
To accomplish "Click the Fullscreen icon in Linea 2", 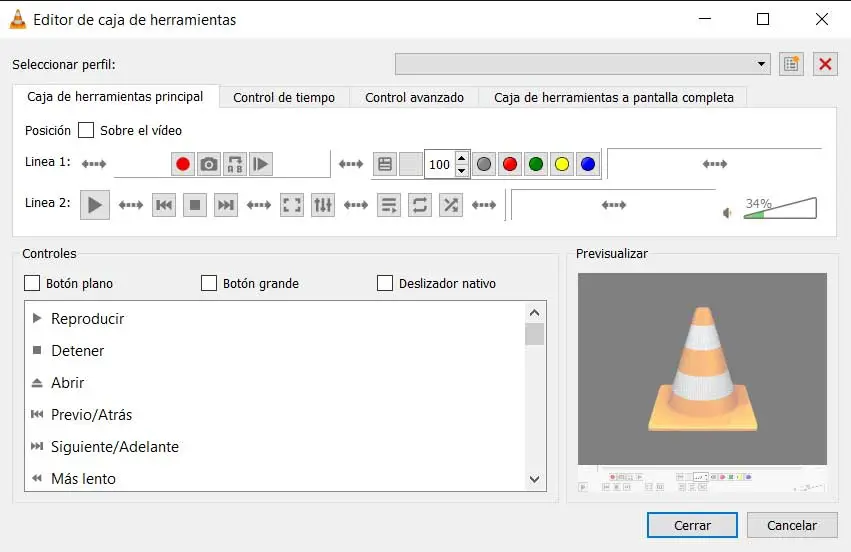I will point(292,205).
